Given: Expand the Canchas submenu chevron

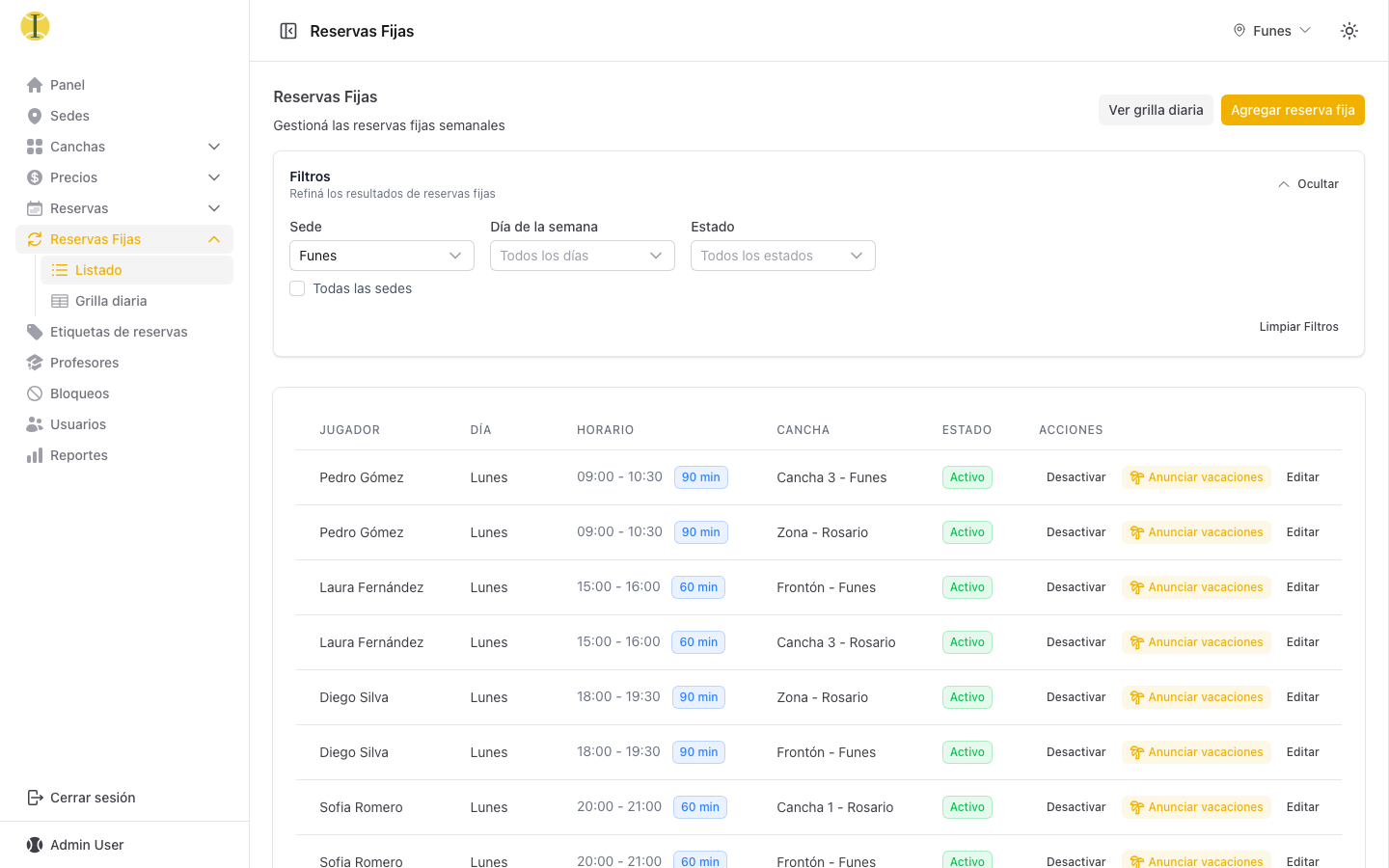Looking at the screenshot, I should (x=214, y=147).
